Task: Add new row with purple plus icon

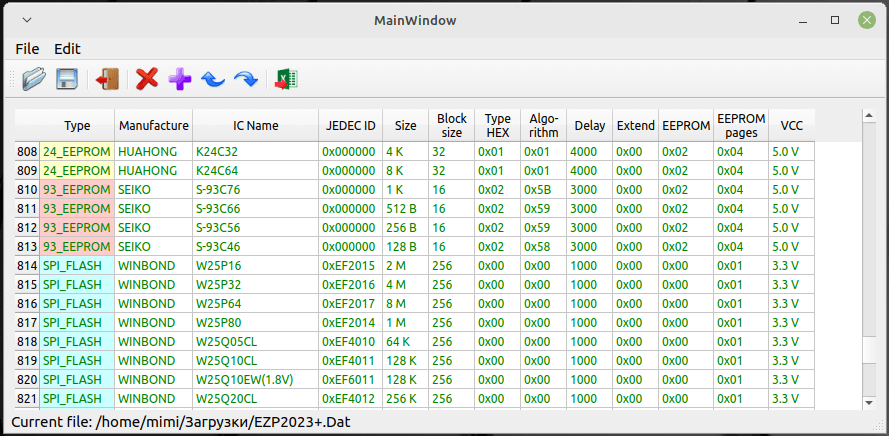Action: 180,79
